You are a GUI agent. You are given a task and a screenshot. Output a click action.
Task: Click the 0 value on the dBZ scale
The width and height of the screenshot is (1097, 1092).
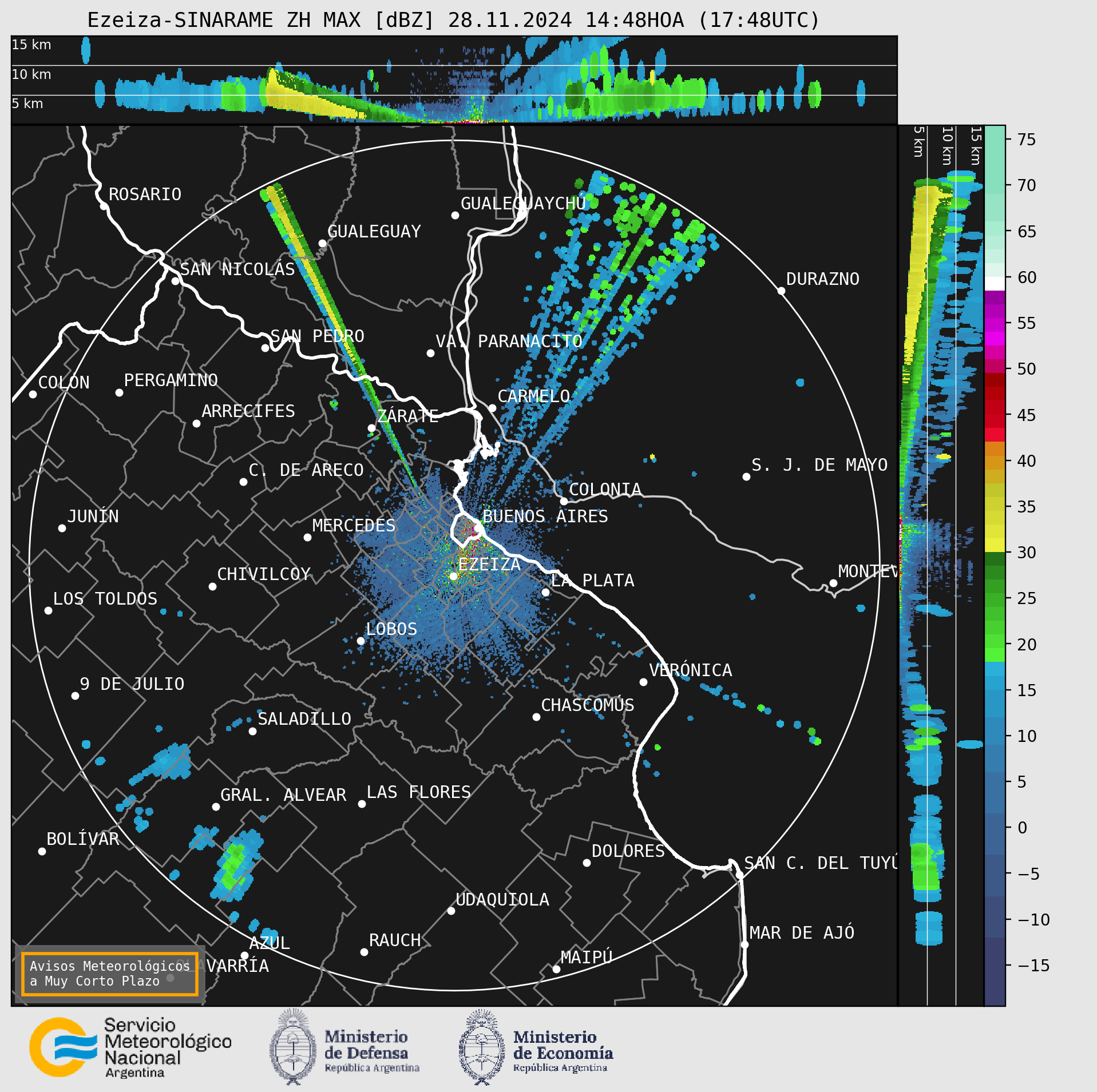coord(1023,828)
